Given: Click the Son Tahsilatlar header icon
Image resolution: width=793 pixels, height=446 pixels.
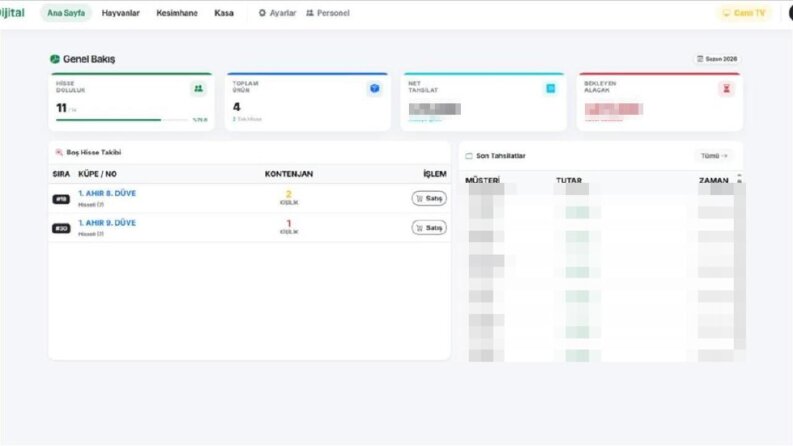Looking at the screenshot, I should coord(469,156).
